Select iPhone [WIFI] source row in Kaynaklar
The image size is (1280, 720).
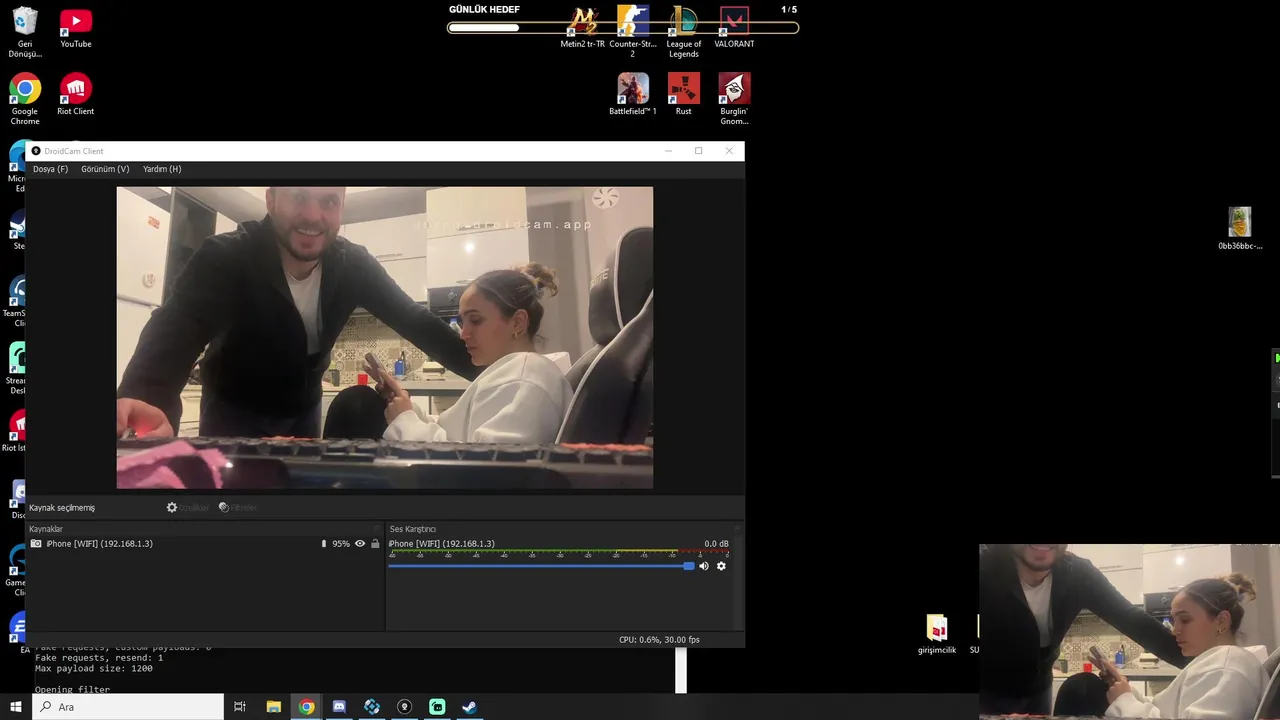point(205,544)
